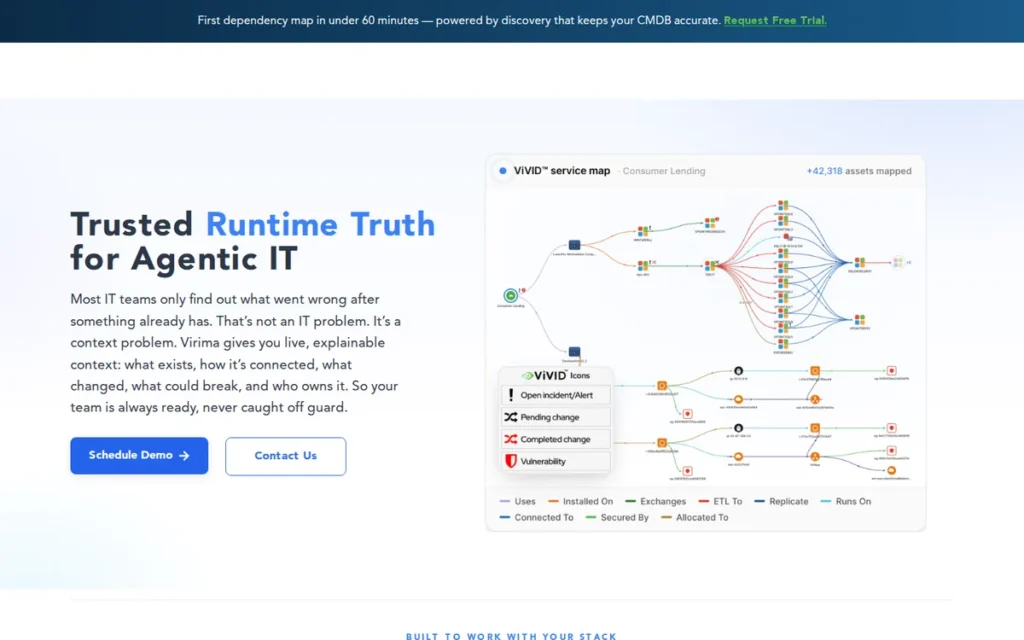Click the 'Allocated To' legend label

tap(701, 517)
